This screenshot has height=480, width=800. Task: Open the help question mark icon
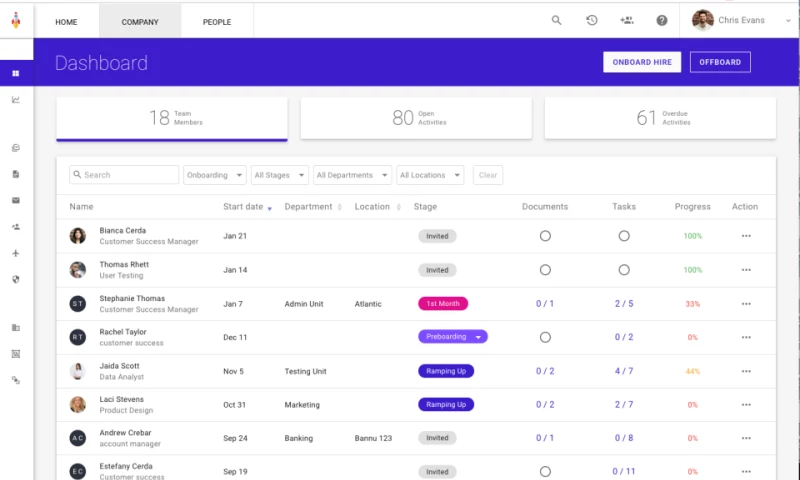[x=662, y=20]
